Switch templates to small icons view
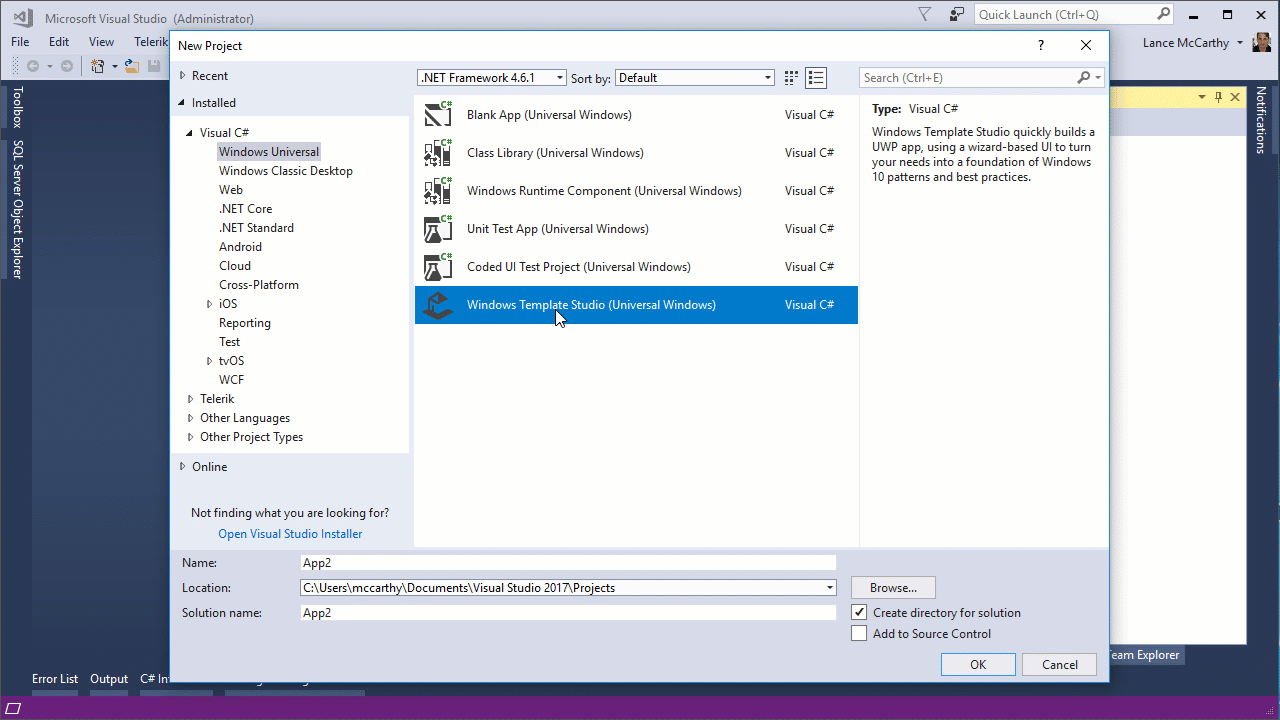 (x=791, y=78)
